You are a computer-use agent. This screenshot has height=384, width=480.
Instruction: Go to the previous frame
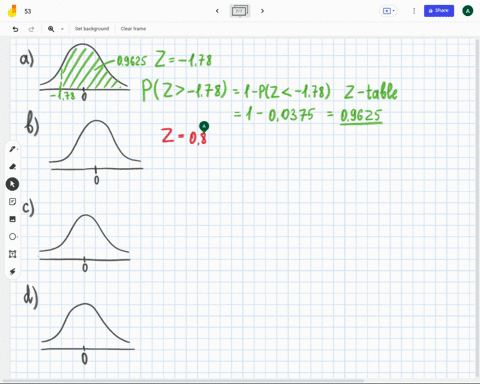(217, 11)
